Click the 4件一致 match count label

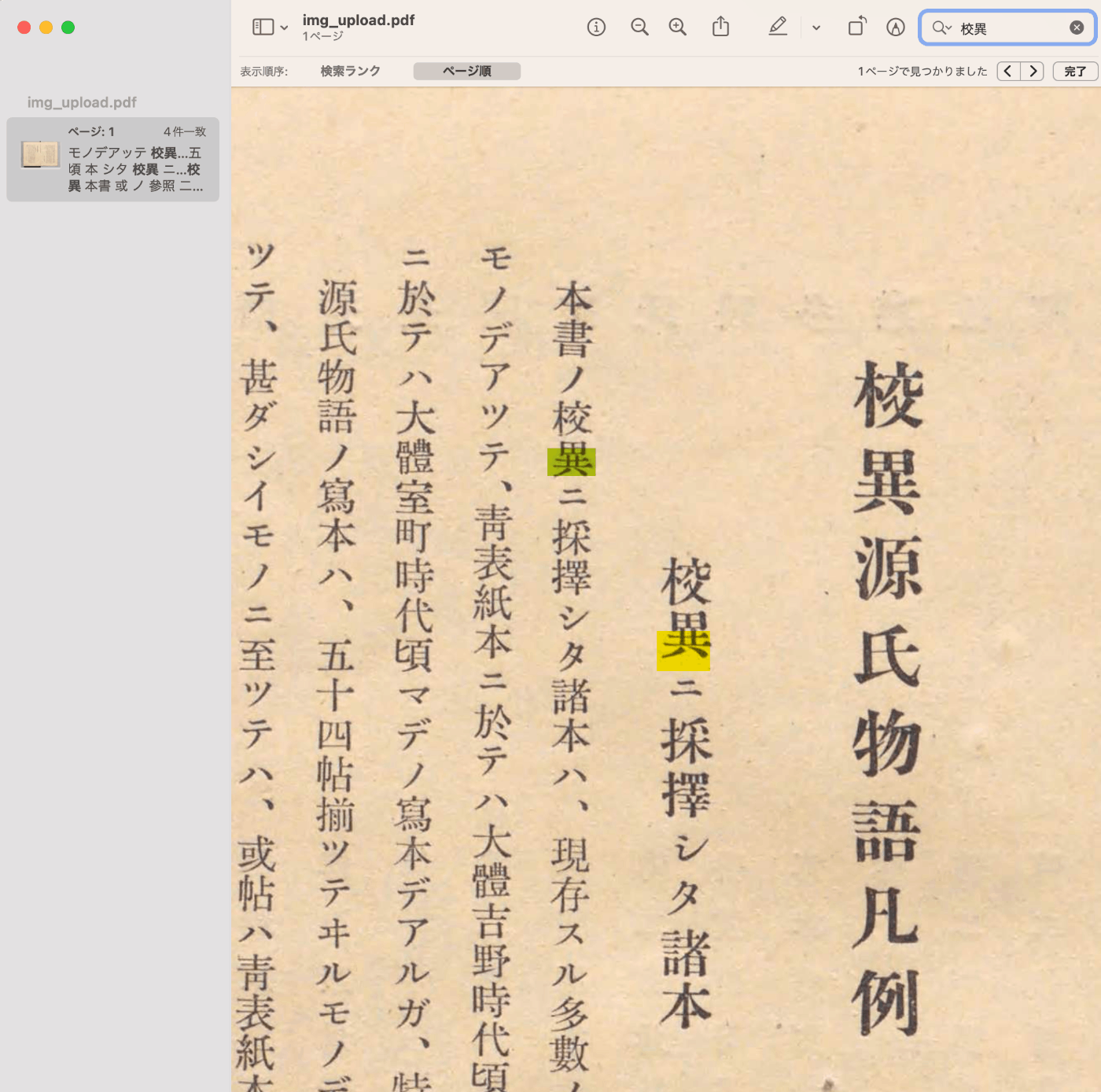point(185,131)
